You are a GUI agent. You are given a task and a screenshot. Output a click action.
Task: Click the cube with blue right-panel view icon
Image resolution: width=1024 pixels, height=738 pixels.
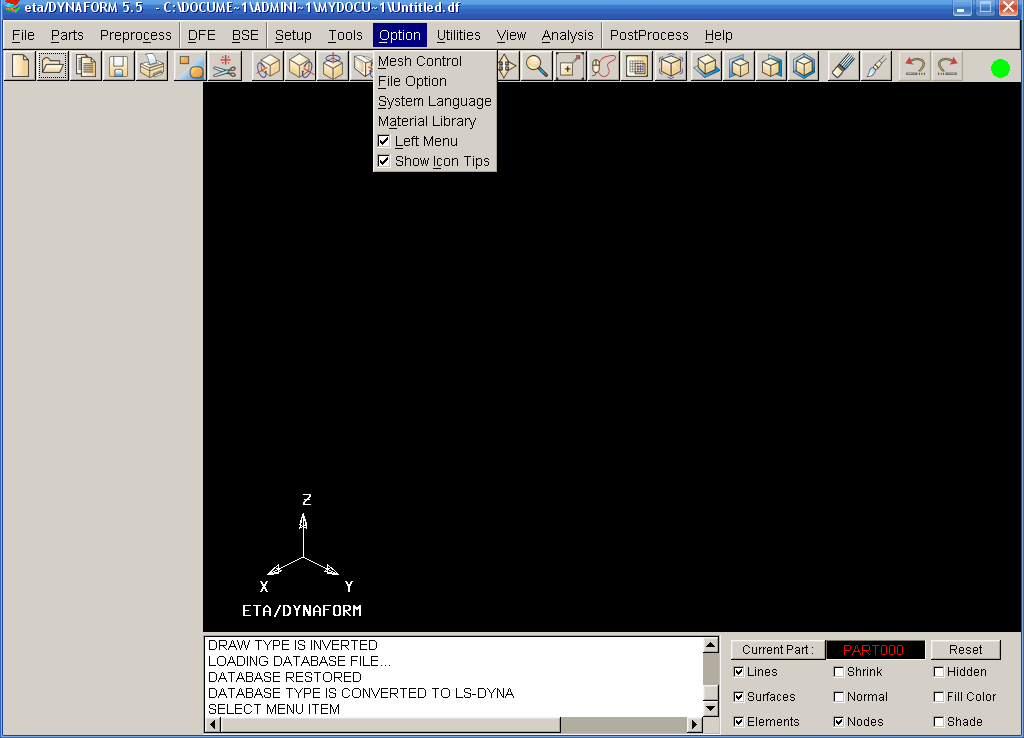pos(771,66)
